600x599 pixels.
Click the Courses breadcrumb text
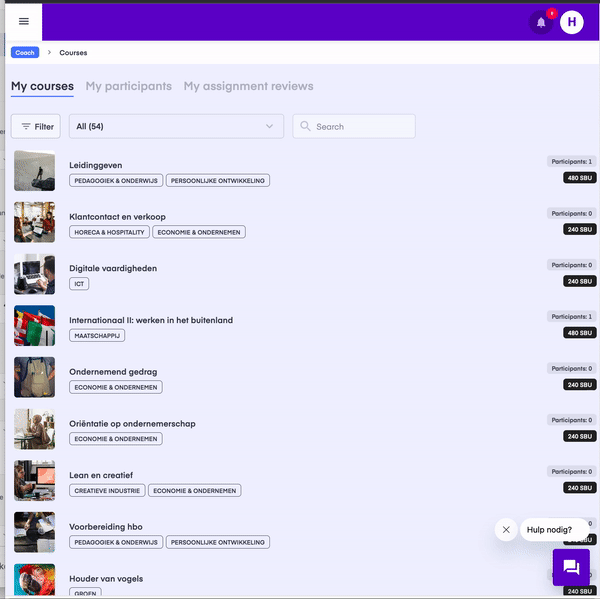click(x=73, y=53)
